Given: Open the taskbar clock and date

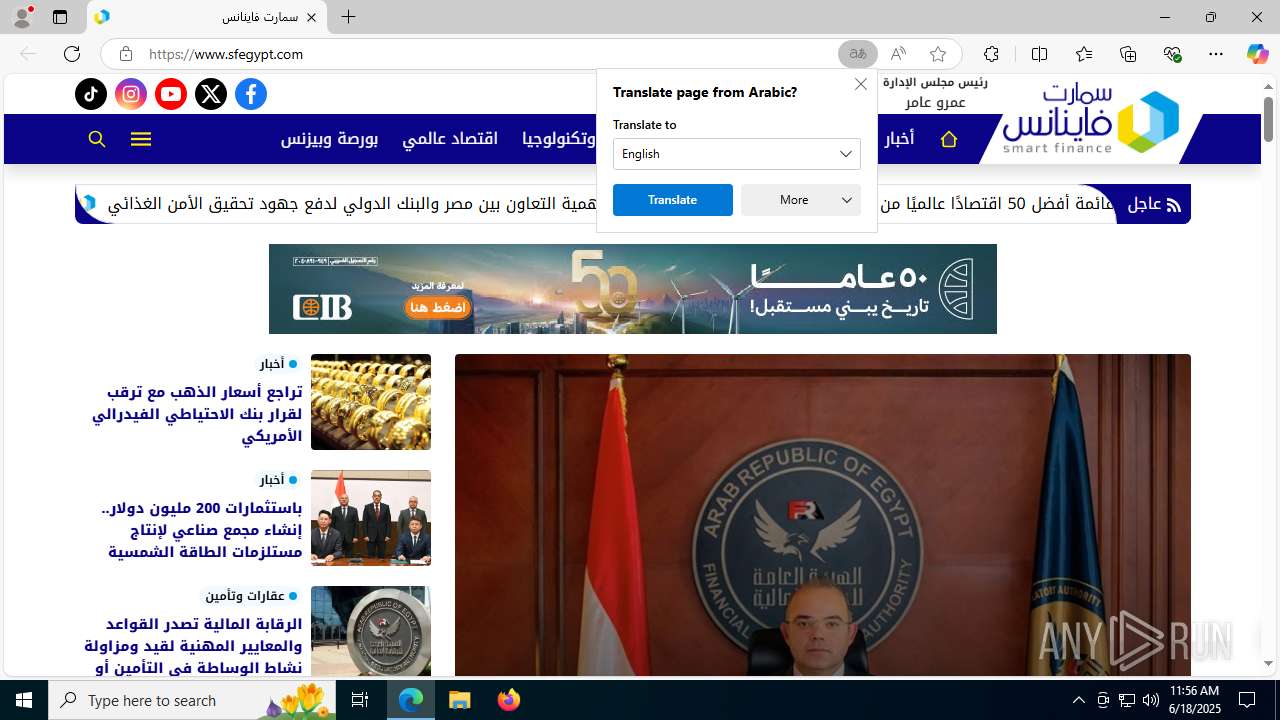Looking at the screenshot, I should click(1195, 700).
